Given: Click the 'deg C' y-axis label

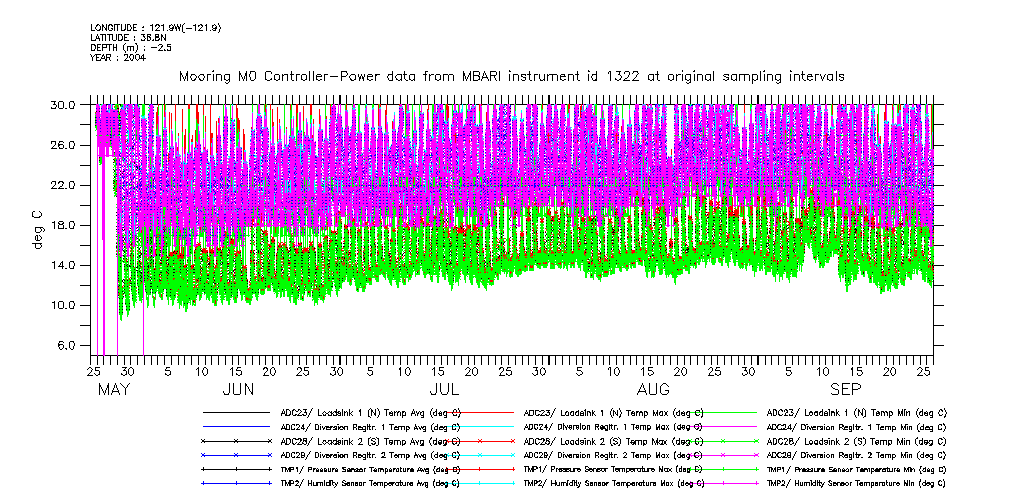Looking at the screenshot, I should [x=39, y=228].
